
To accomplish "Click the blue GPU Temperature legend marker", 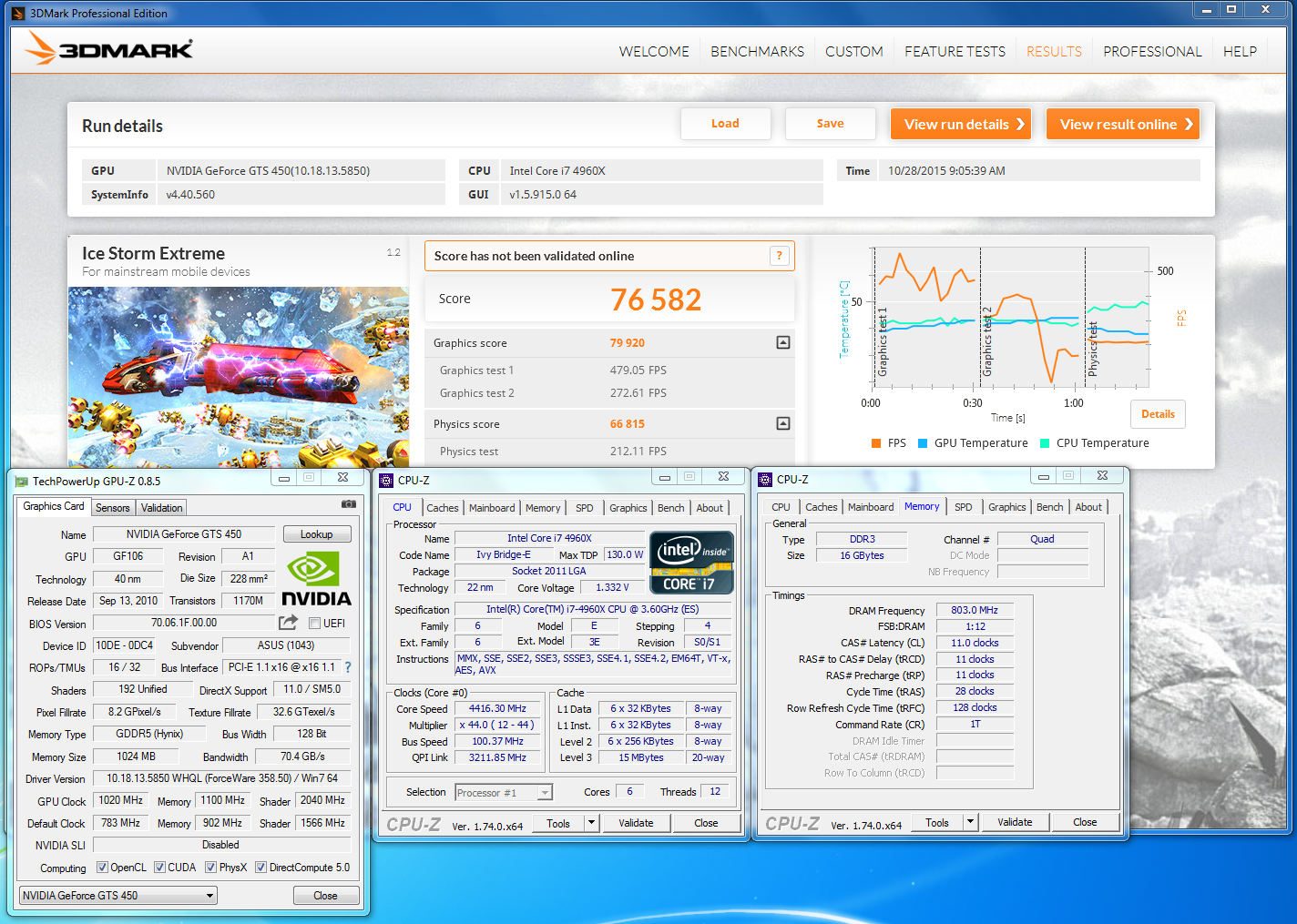I will 923,443.
